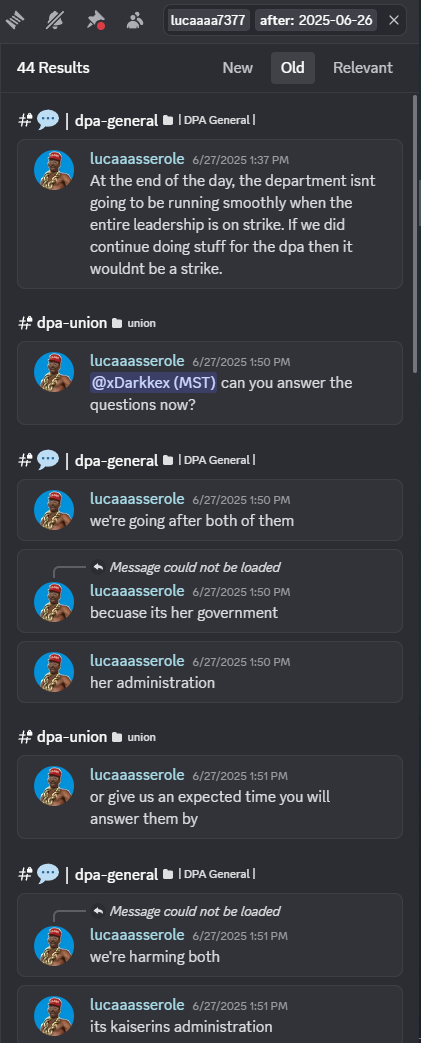
Task: Open the Threads icon in header
Action: 15,21
